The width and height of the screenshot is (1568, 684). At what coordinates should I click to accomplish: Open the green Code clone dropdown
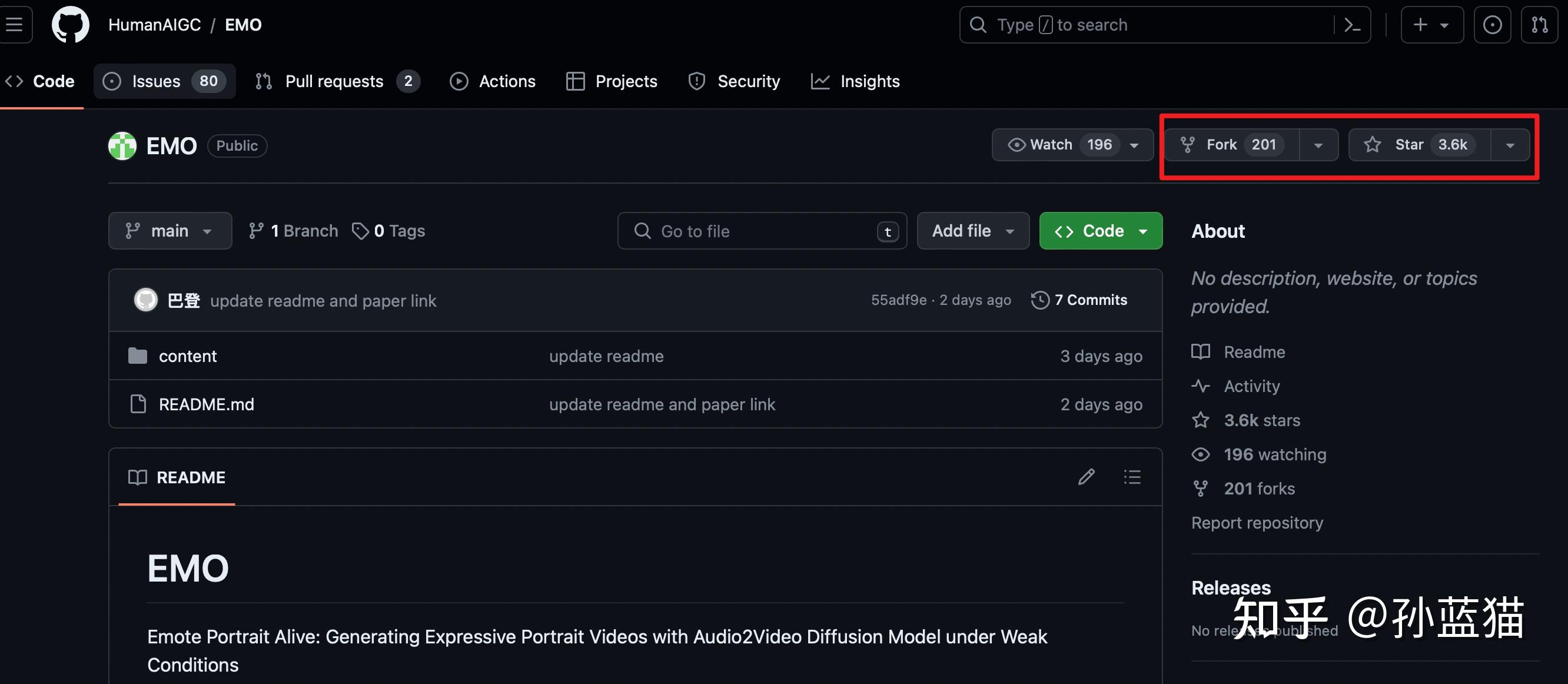(x=1101, y=231)
